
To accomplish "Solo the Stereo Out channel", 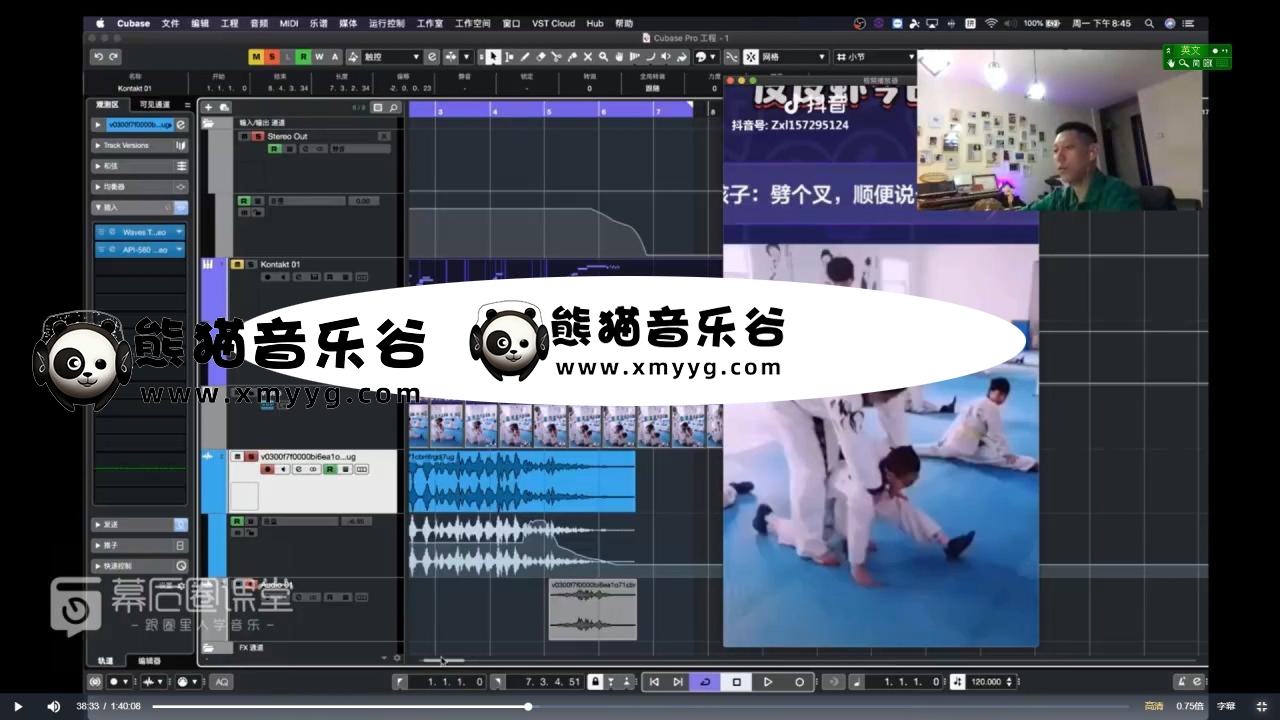I will (x=258, y=136).
